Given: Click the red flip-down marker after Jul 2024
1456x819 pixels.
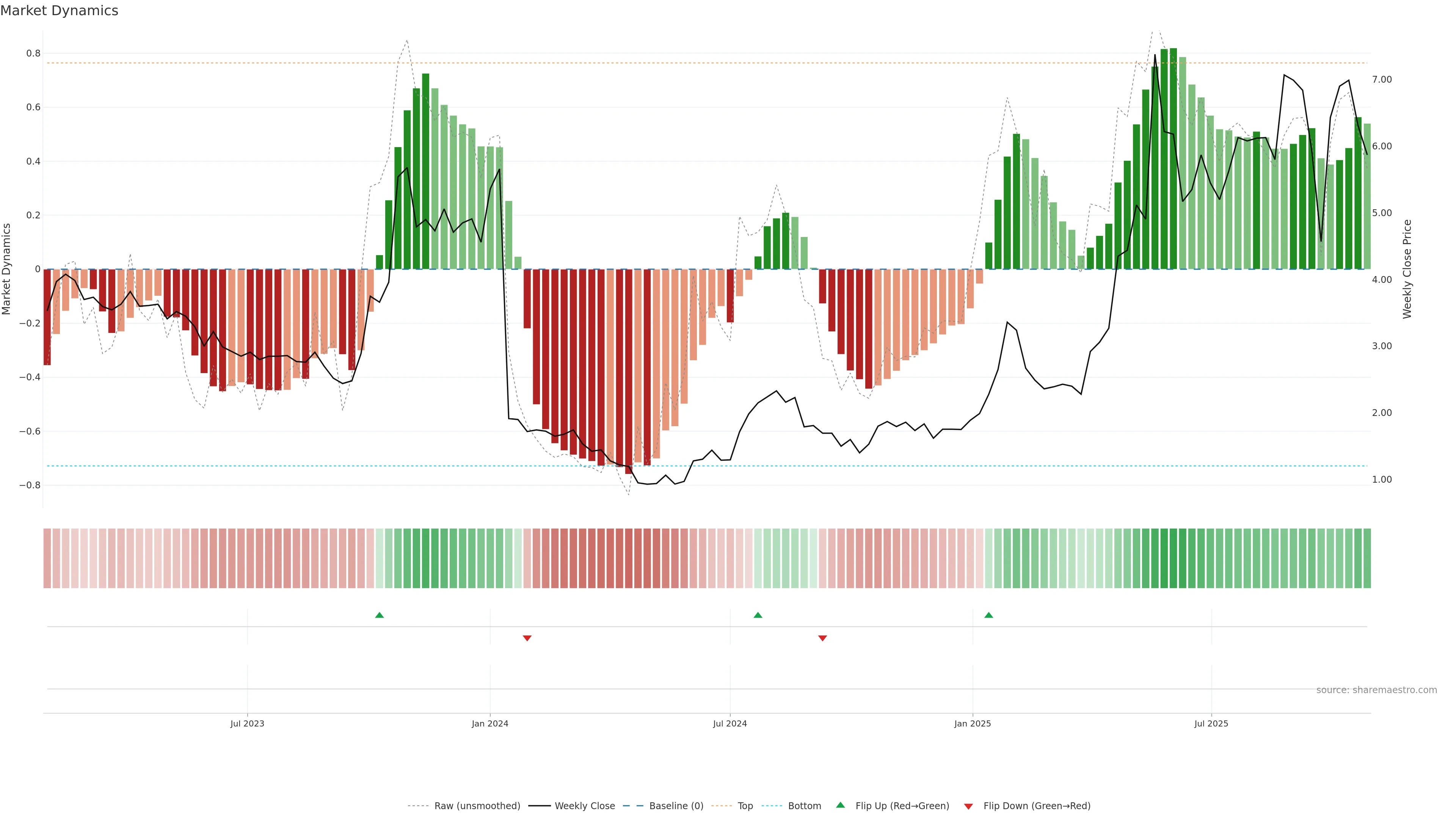Looking at the screenshot, I should tap(822, 638).
